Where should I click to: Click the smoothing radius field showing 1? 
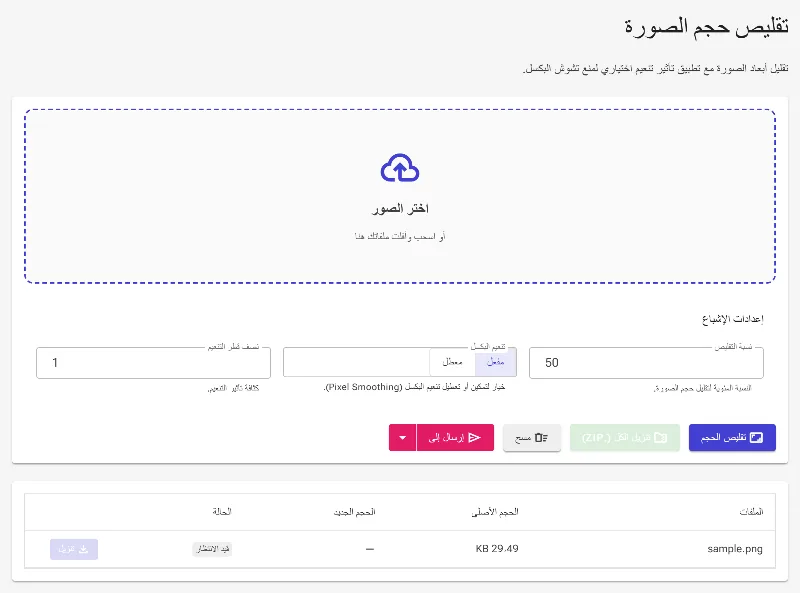(153, 363)
